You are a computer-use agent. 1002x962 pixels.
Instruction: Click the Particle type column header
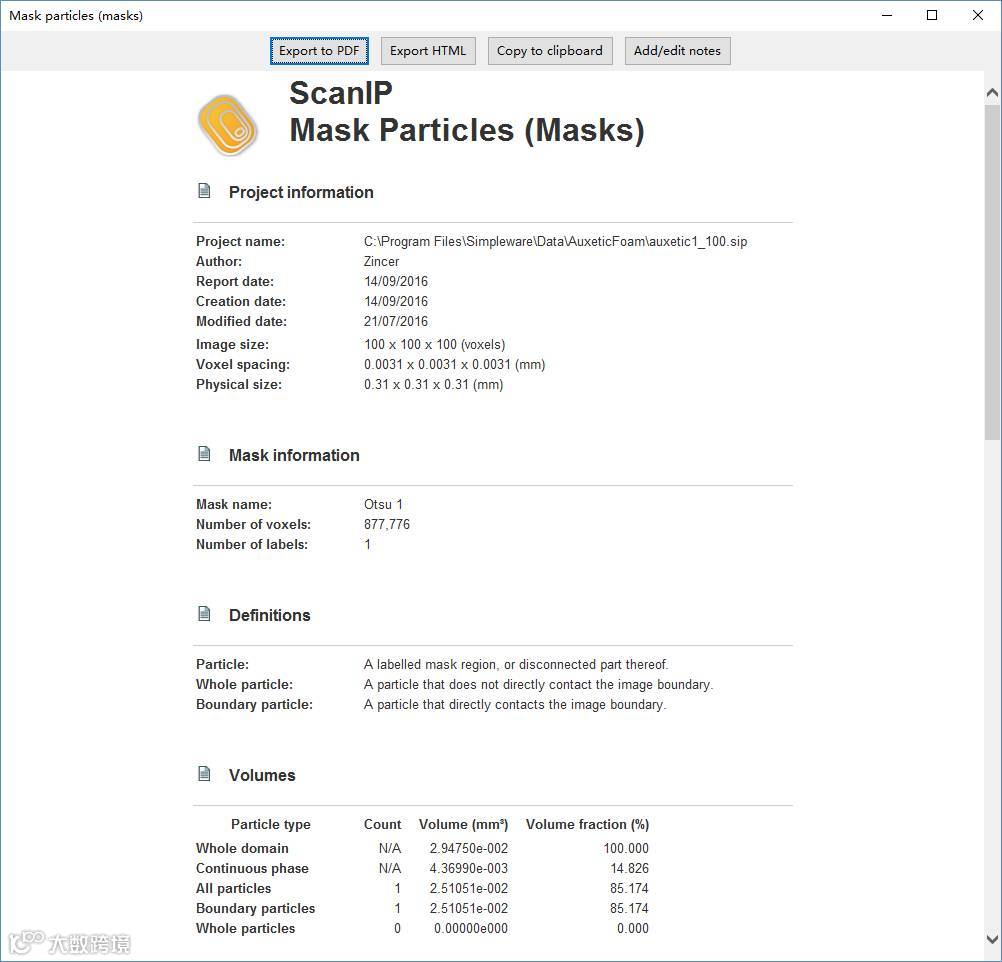tap(271, 825)
